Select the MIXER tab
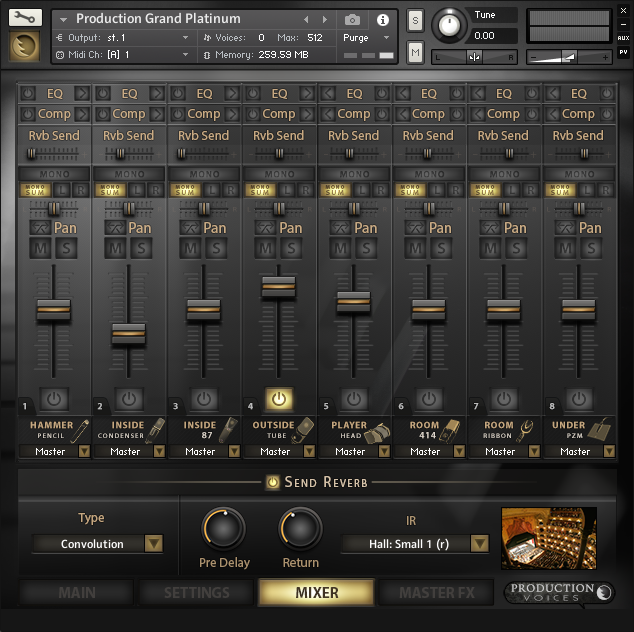This screenshot has width=634, height=632. click(317, 592)
